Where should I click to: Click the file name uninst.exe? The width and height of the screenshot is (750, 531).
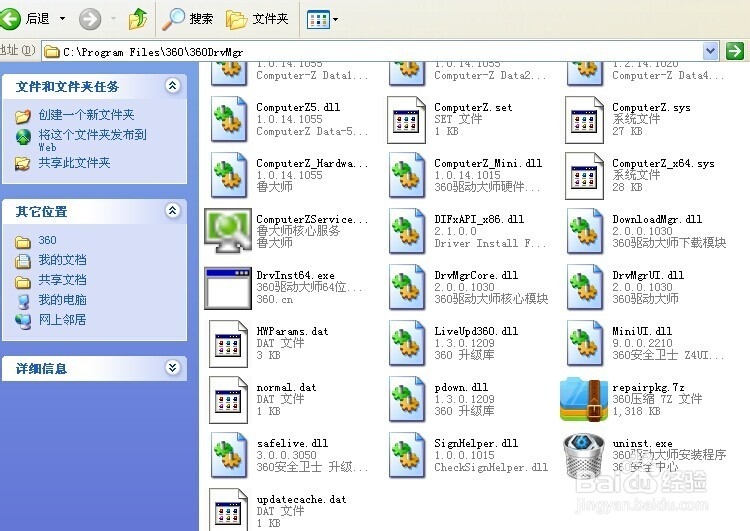642,443
